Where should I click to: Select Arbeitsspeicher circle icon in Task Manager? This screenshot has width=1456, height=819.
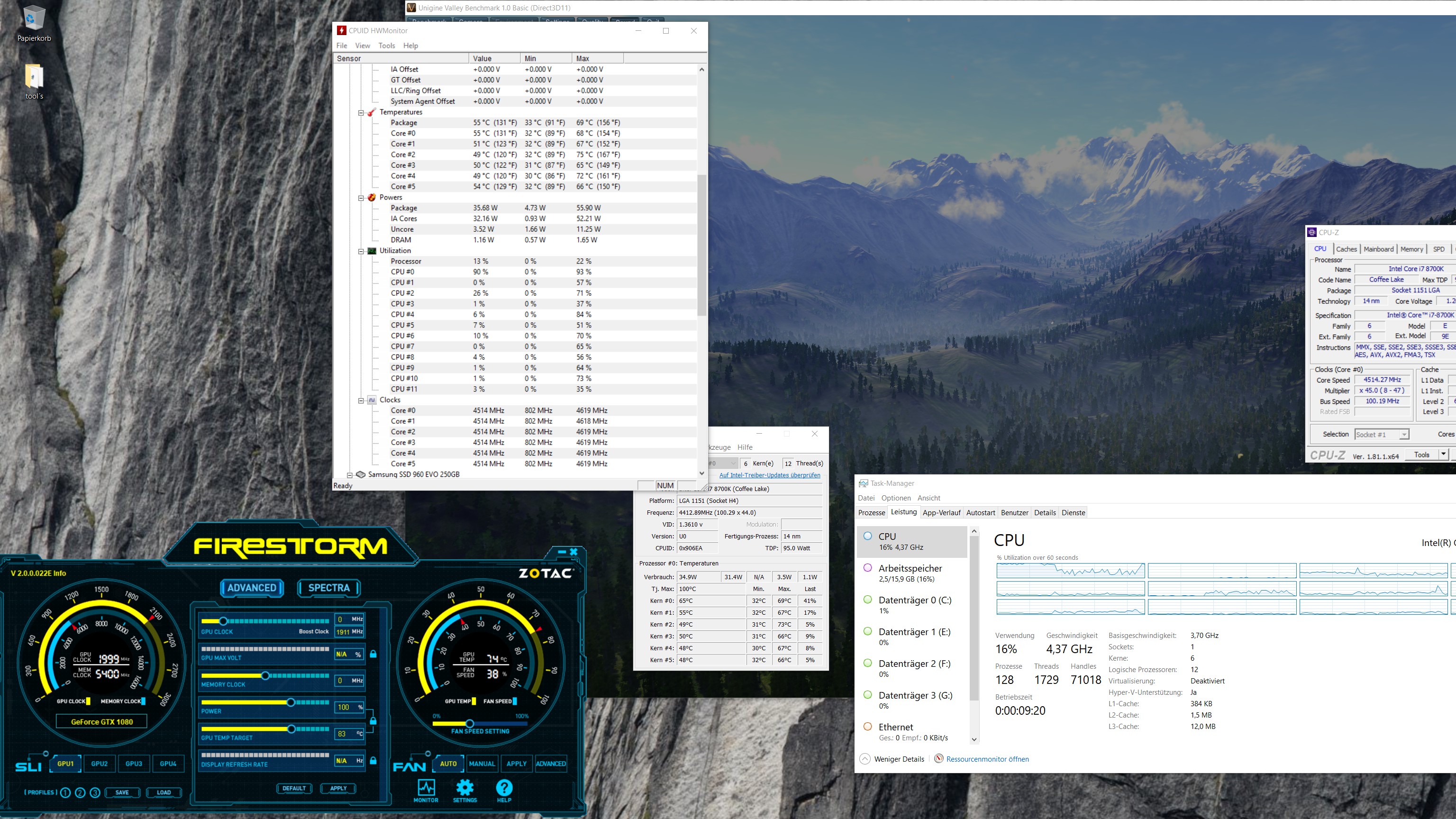pyautogui.click(x=868, y=567)
